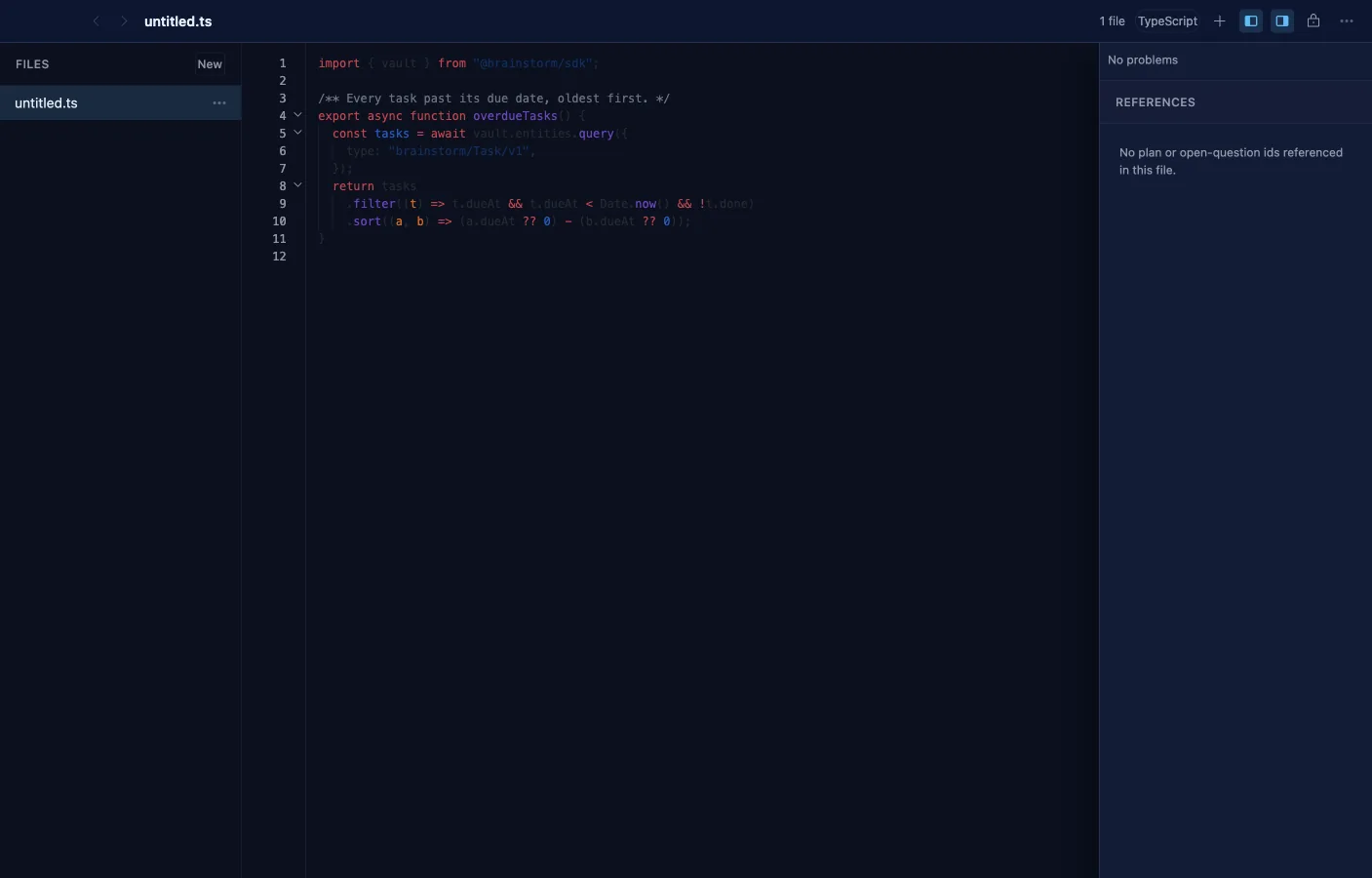Image resolution: width=1372 pixels, height=878 pixels.
Task: Click the overdueTasks function name
Action: [515, 116]
